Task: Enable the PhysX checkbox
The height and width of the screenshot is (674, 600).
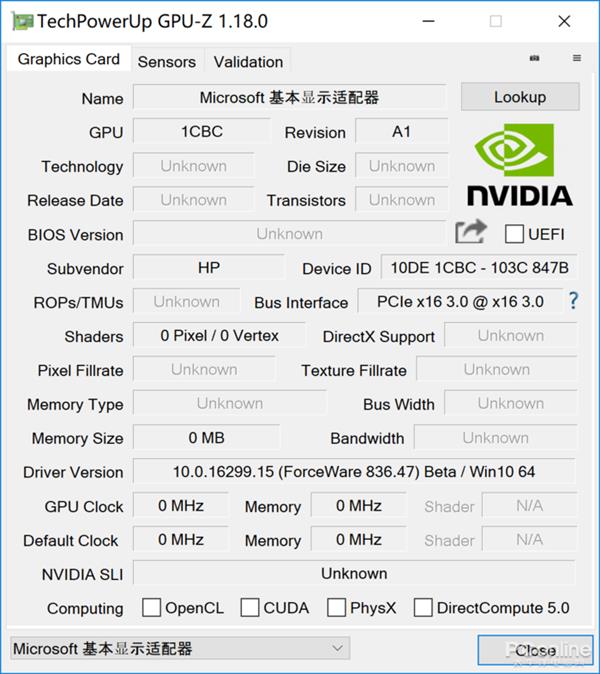Action: coord(336,608)
